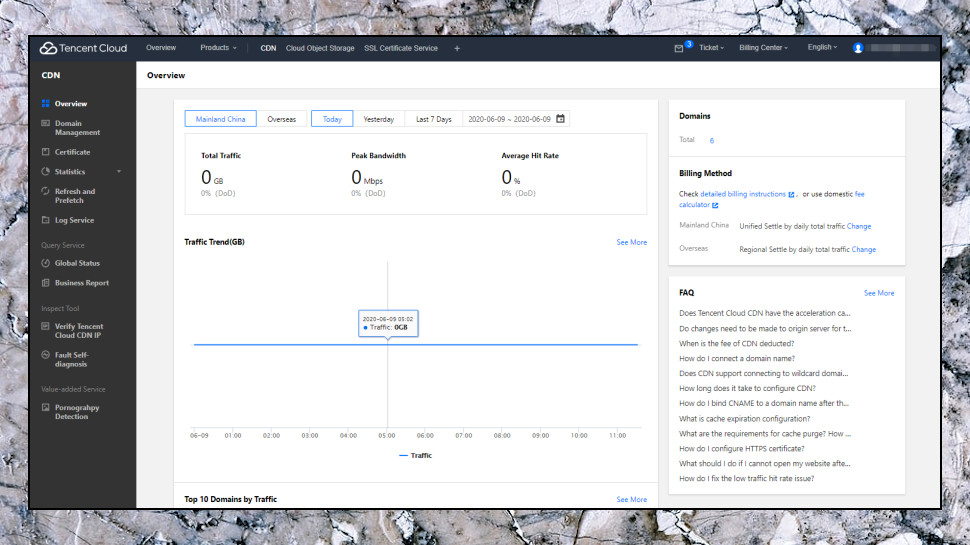Open detailed billing instructions link
970x545 pixels.
point(743,194)
